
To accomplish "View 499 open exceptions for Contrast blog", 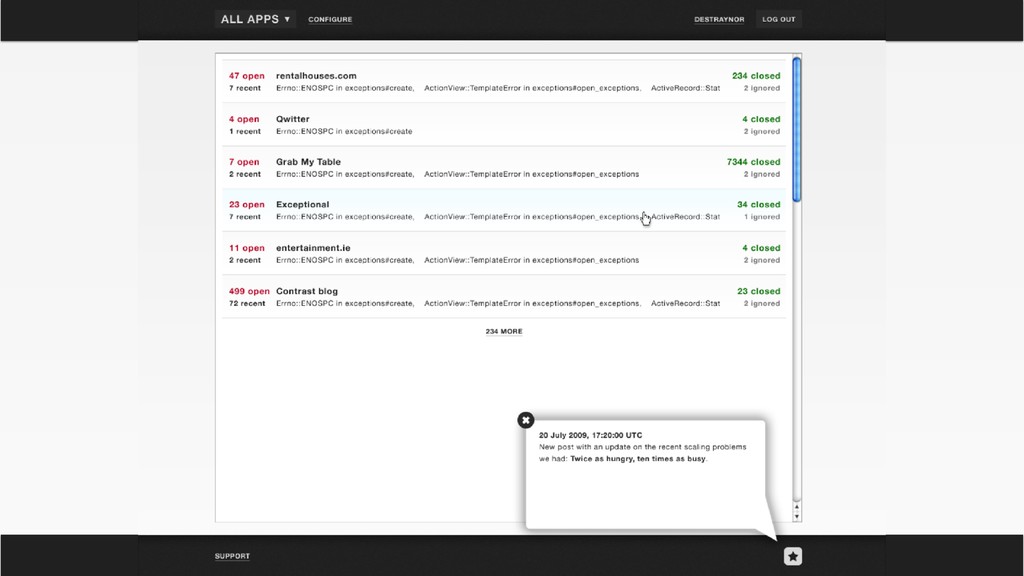I will click(x=249, y=291).
